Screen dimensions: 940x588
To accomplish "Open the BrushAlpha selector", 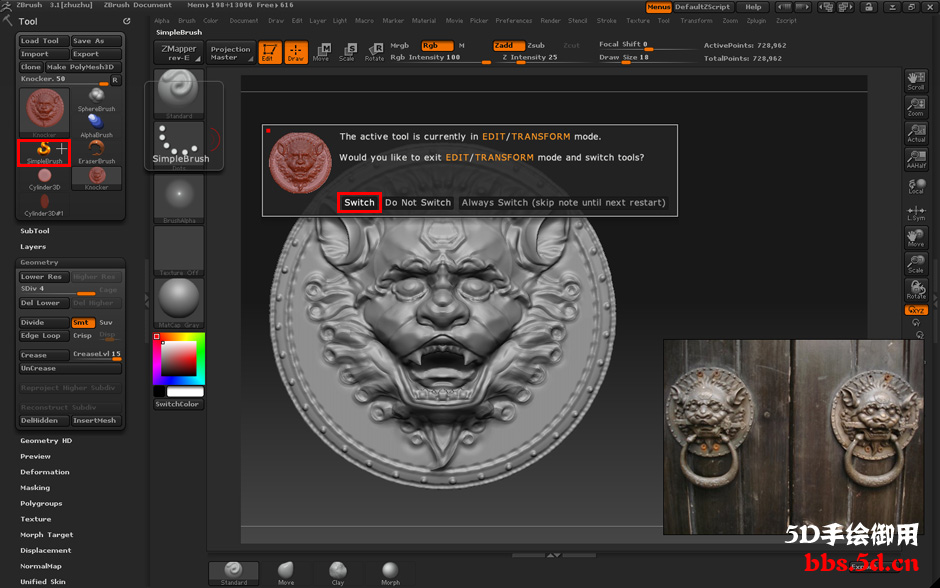I will [179, 199].
